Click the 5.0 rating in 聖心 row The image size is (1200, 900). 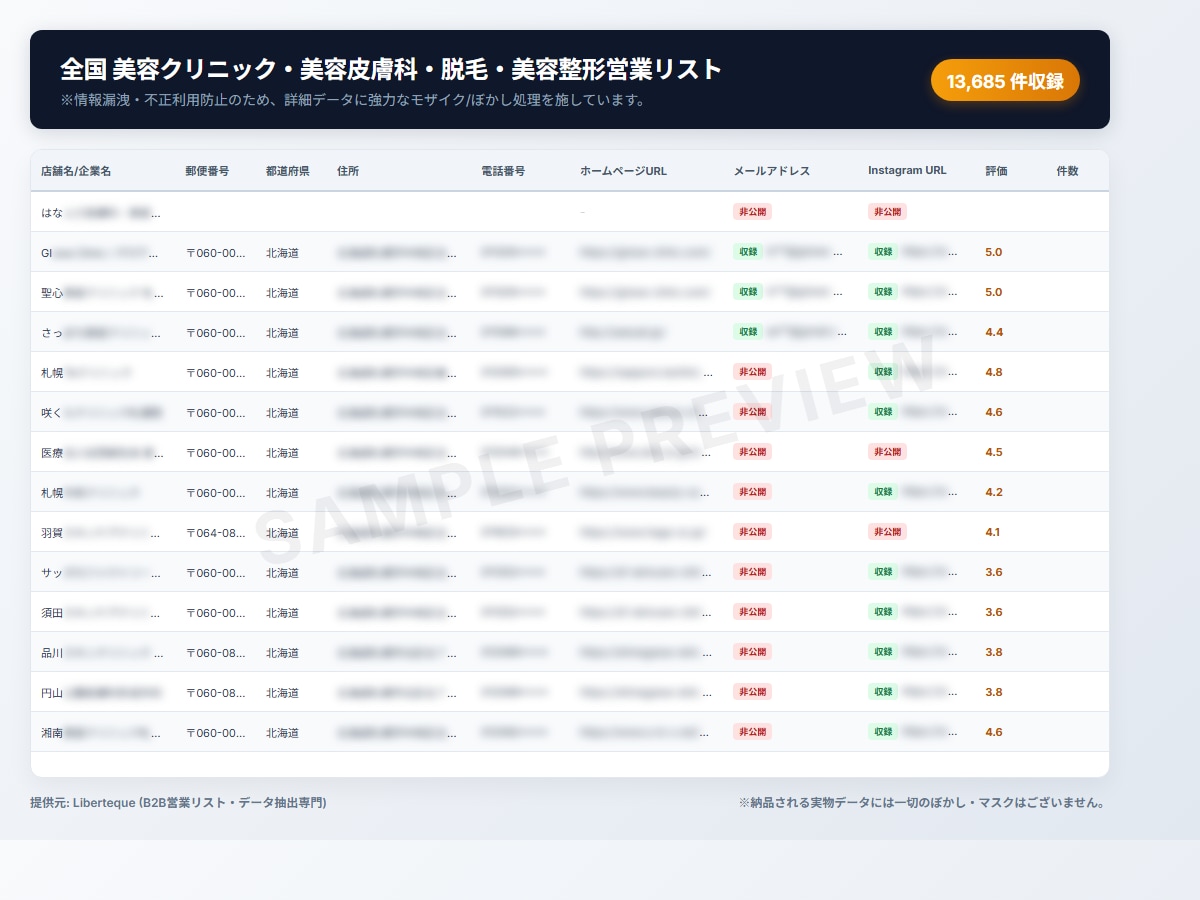[994, 292]
